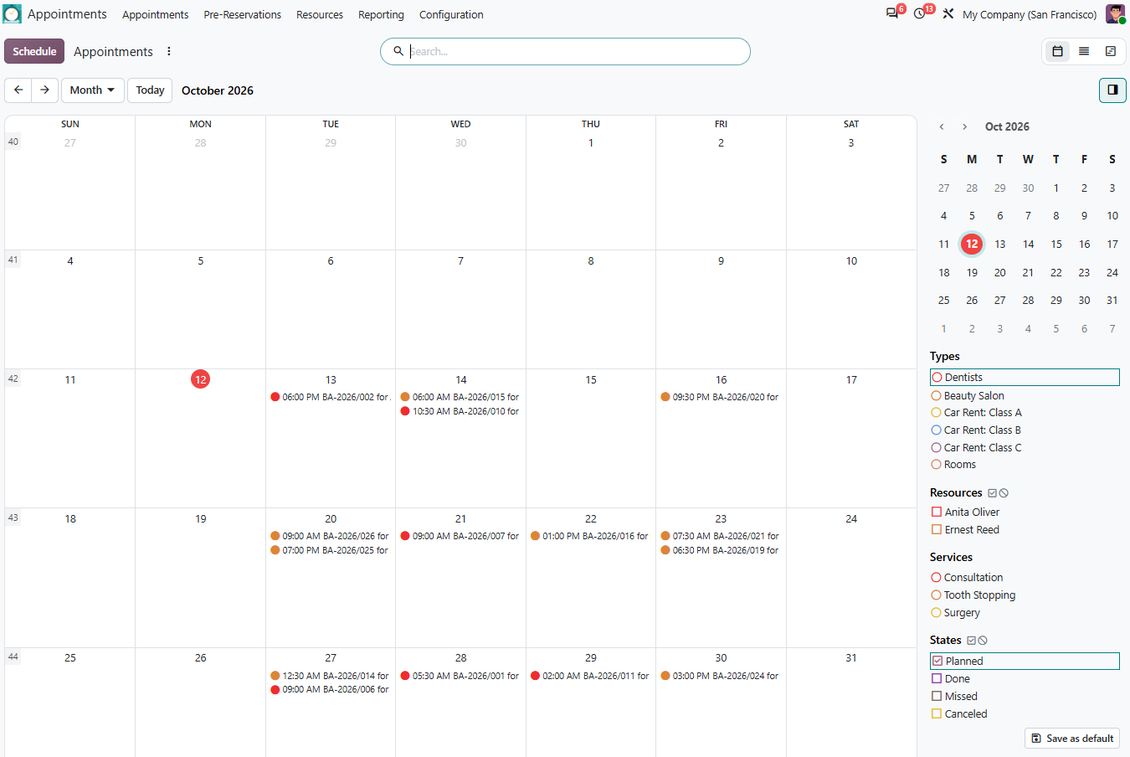Open event 01:00 PM BA-2026/016
Image resolution: width=1130 pixels, height=757 pixels.
590,536
